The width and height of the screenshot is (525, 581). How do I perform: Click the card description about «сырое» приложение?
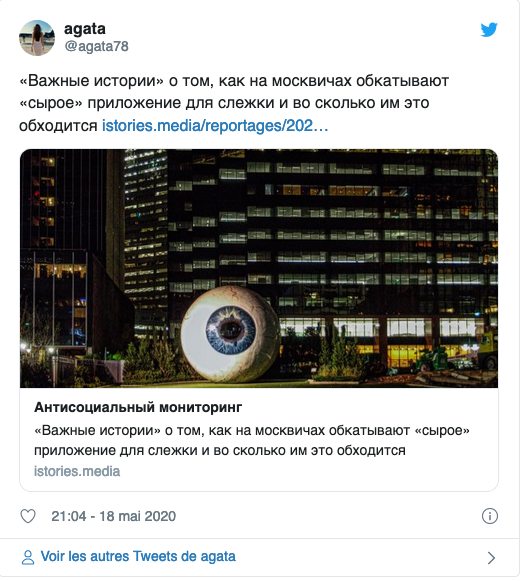(x=252, y=440)
